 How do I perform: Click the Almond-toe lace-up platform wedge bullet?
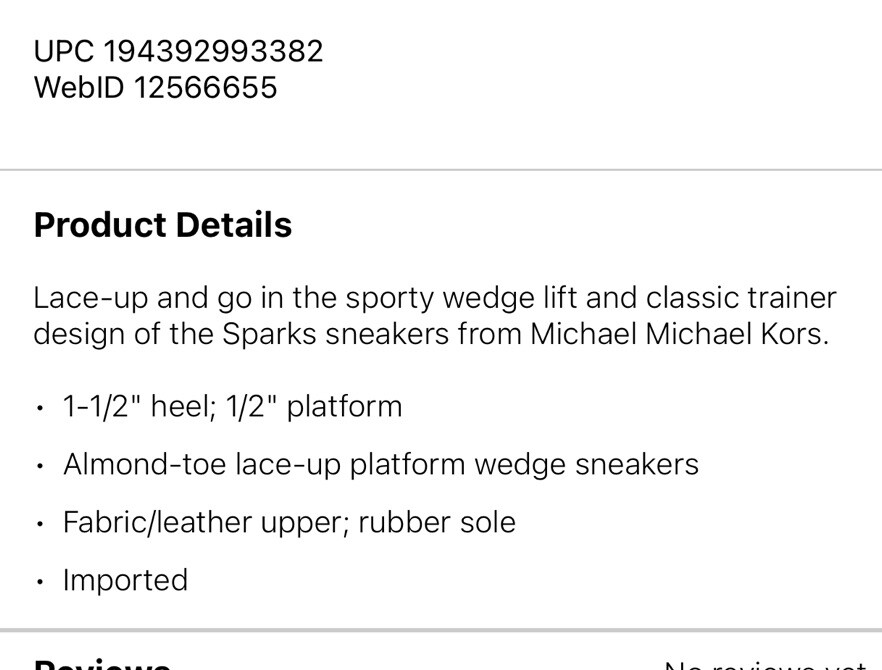[x=380, y=465]
